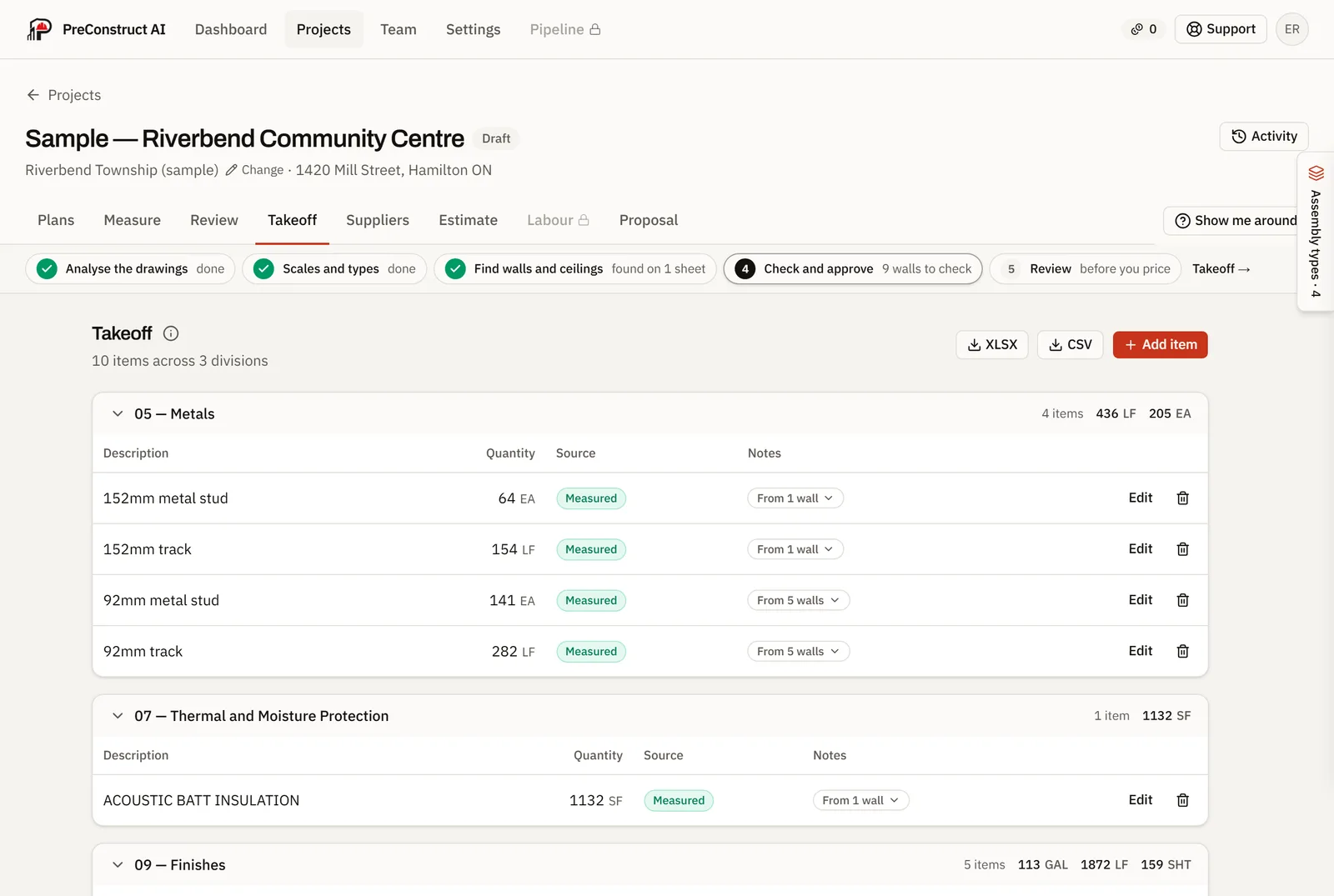Delete the Acoustic Batt Insulation row
Viewport: 1334px width, 896px height.
[1182, 800]
